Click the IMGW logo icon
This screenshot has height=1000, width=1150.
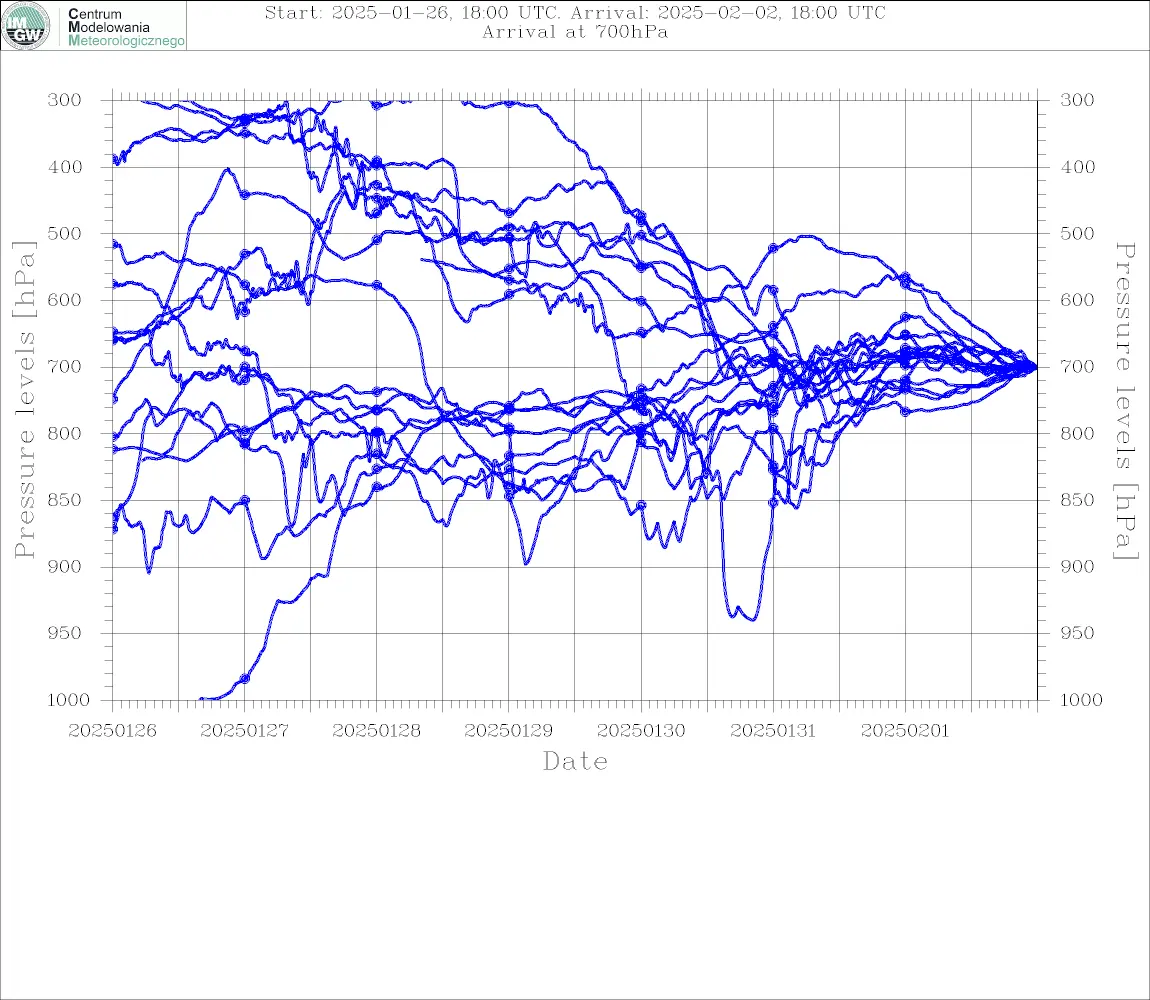26,26
